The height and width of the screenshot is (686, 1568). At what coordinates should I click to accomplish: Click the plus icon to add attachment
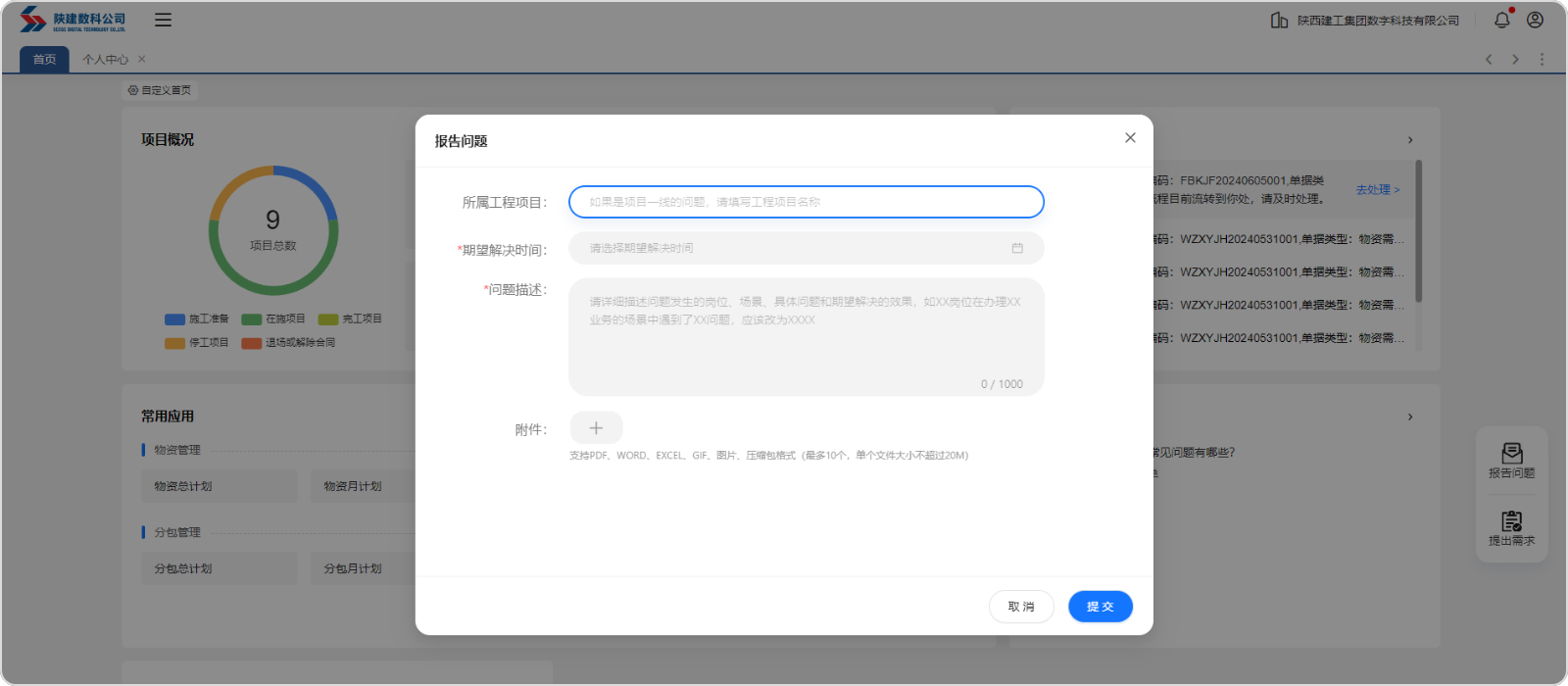click(x=596, y=428)
